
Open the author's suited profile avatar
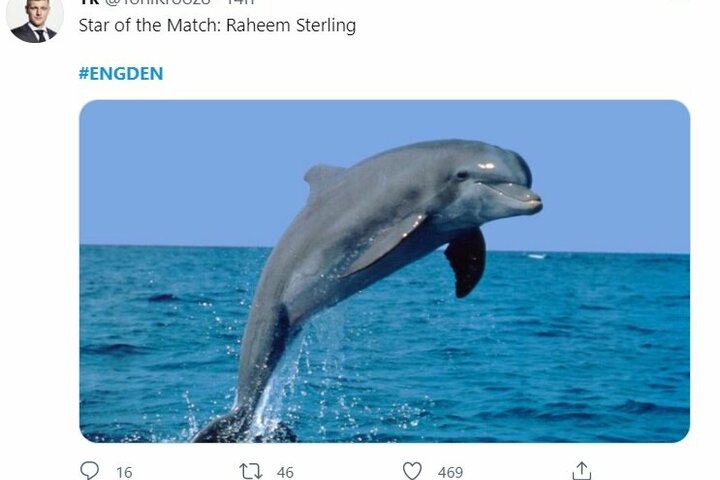point(34,19)
